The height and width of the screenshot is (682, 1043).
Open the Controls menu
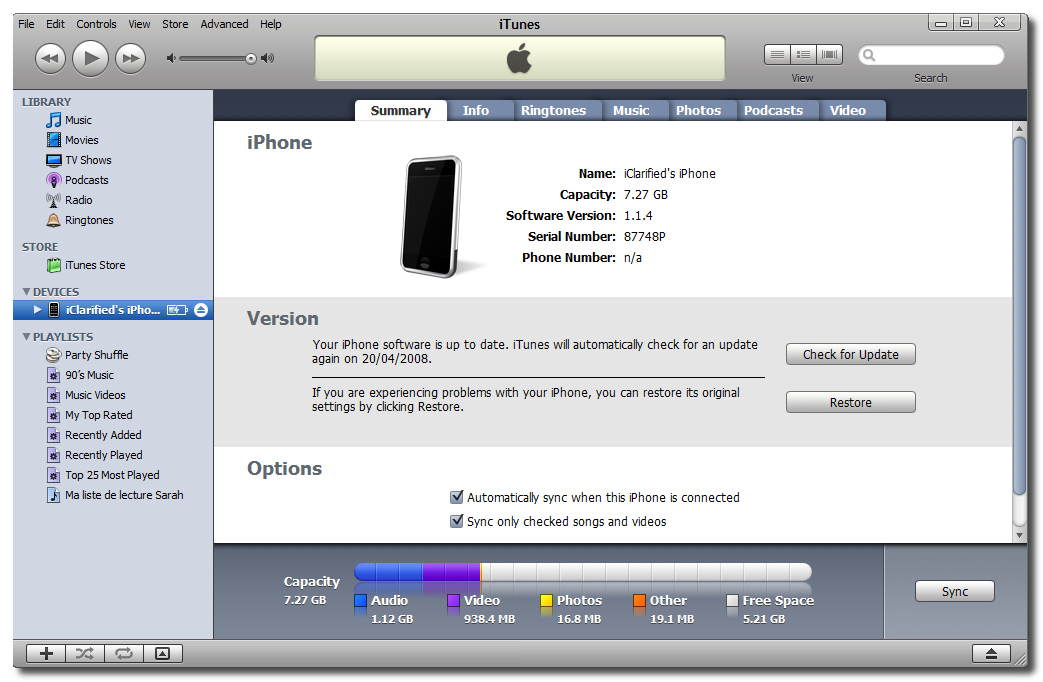(x=96, y=24)
